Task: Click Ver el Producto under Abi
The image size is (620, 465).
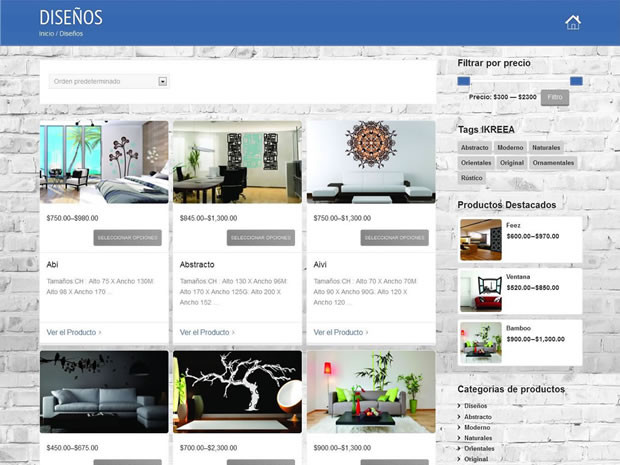Action: coord(74,333)
